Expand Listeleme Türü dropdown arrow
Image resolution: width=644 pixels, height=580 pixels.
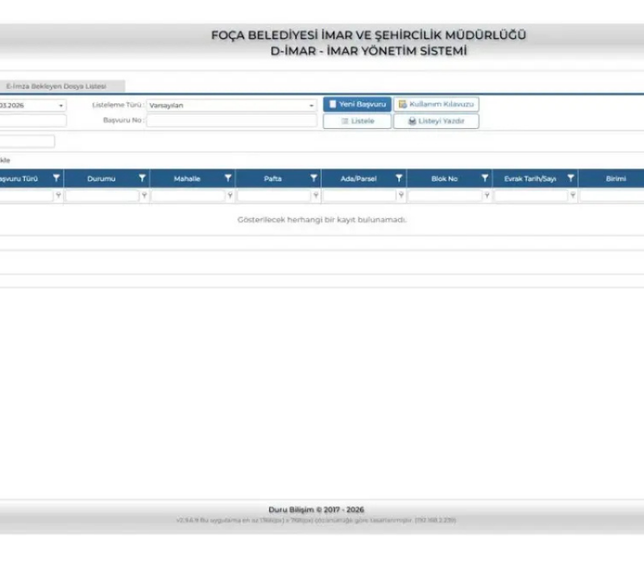coord(311,106)
